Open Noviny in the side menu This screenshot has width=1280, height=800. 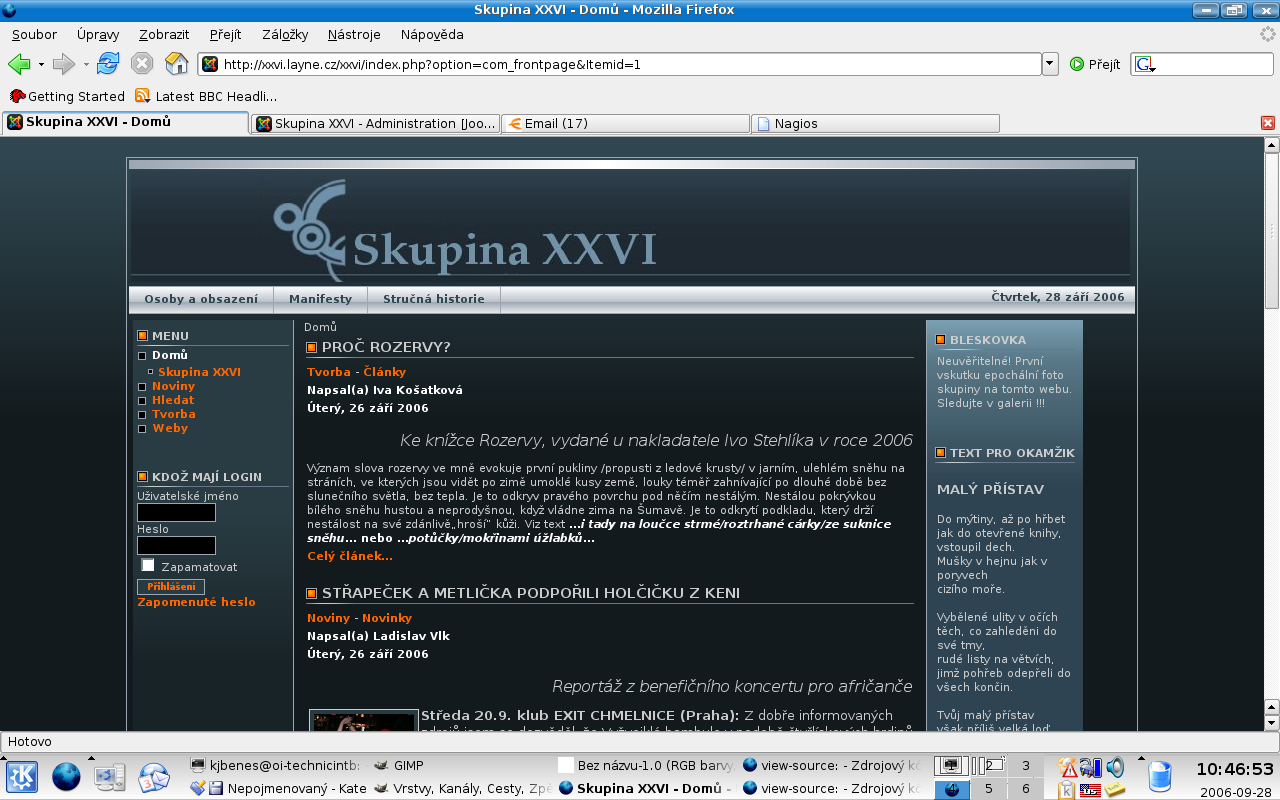click(x=173, y=386)
